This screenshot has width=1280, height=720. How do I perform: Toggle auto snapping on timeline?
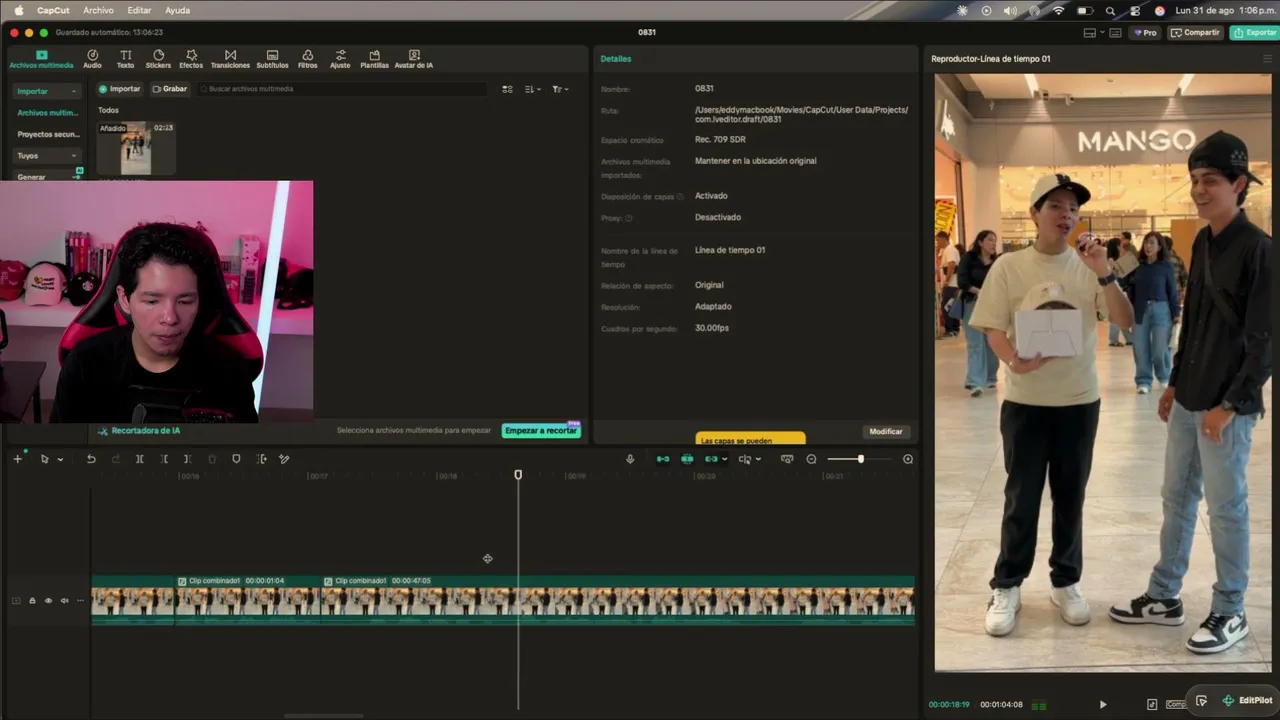point(687,459)
